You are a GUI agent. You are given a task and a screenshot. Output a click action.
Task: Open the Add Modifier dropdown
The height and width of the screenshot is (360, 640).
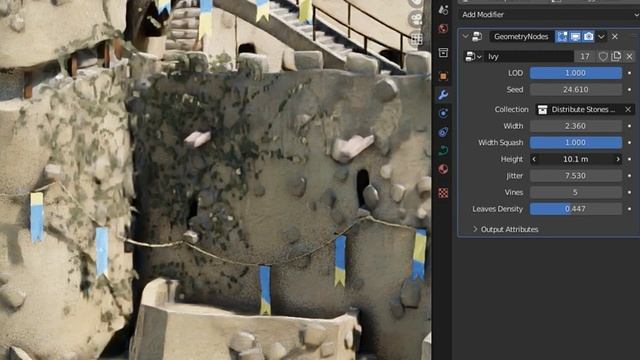click(x=548, y=15)
